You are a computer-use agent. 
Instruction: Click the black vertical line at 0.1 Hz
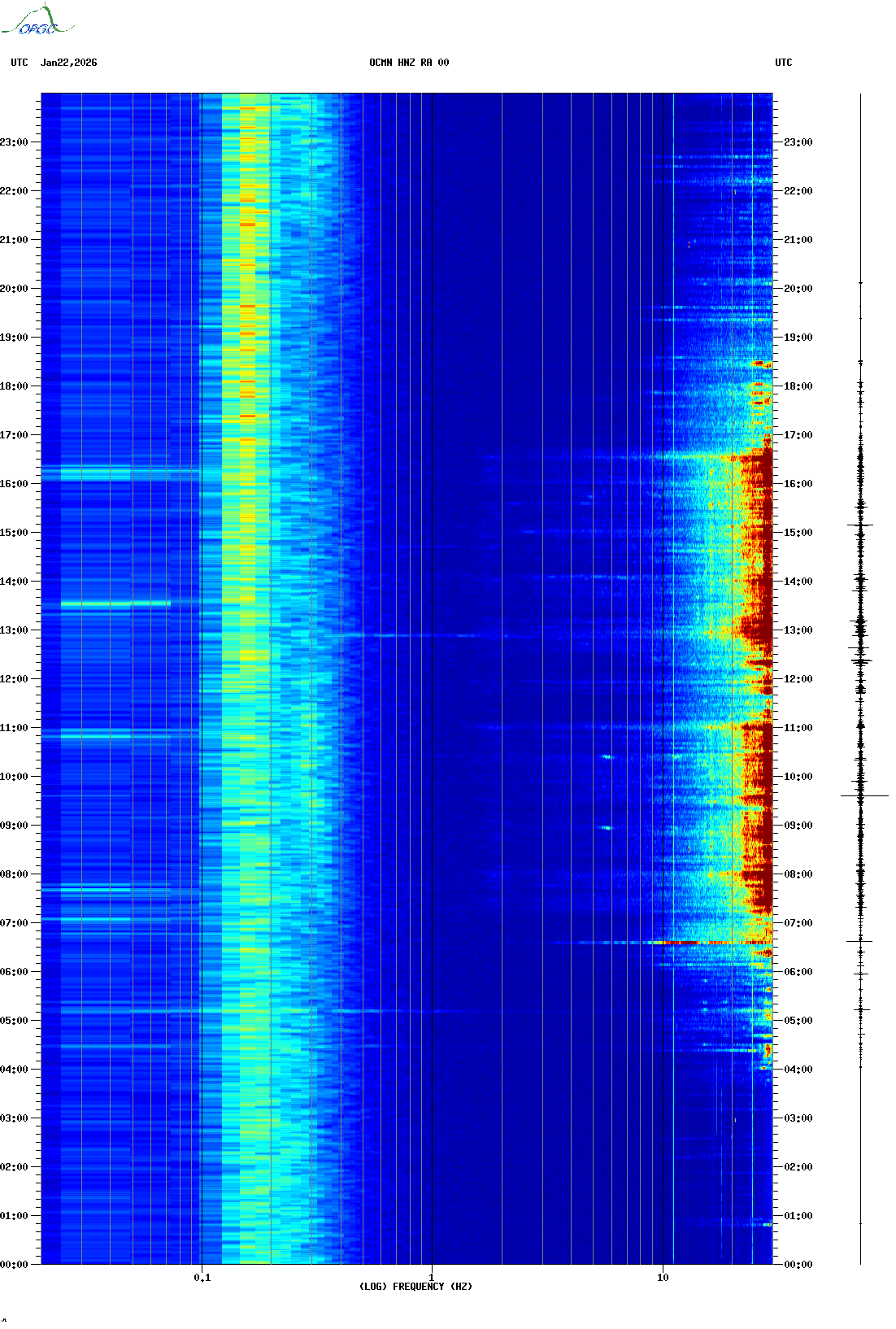click(202, 651)
